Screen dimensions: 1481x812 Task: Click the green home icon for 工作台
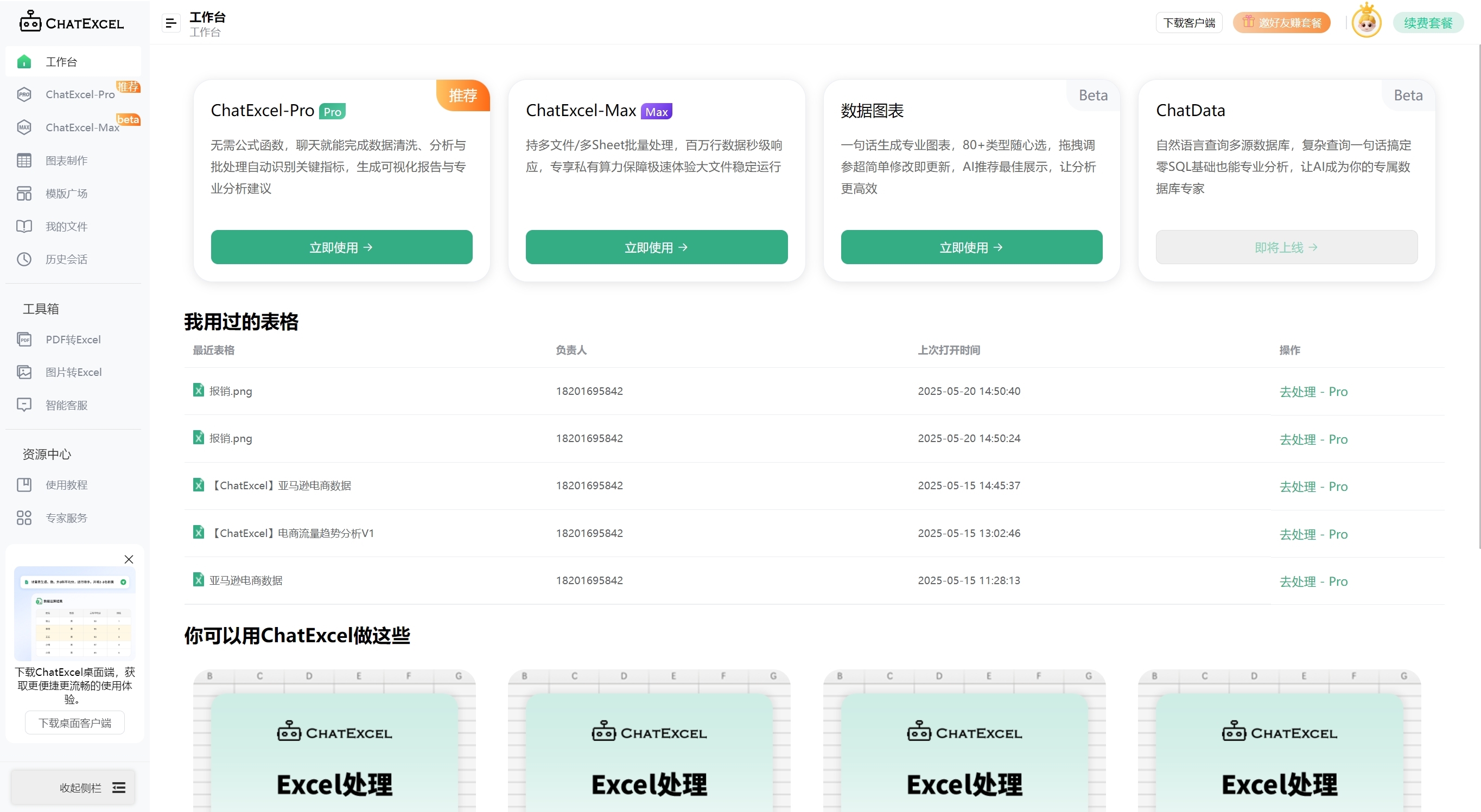24,61
